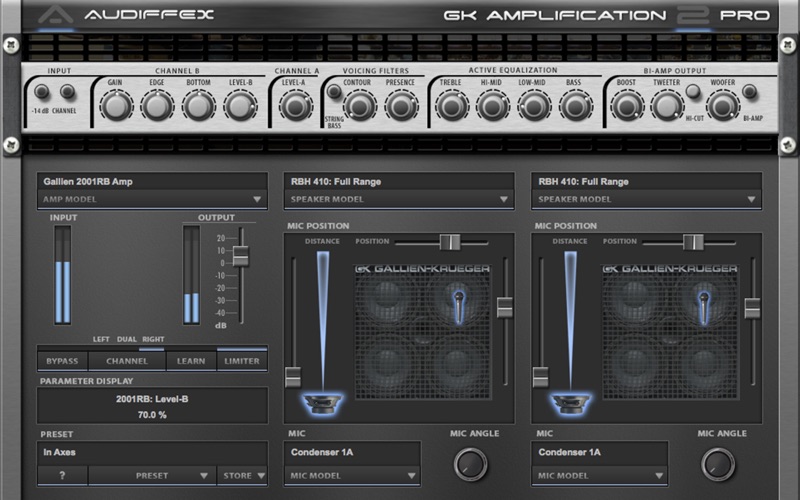Viewport: 800px width, 500px height.
Task: Click left cabinet Distance slider handle
Action: pos(293,377)
